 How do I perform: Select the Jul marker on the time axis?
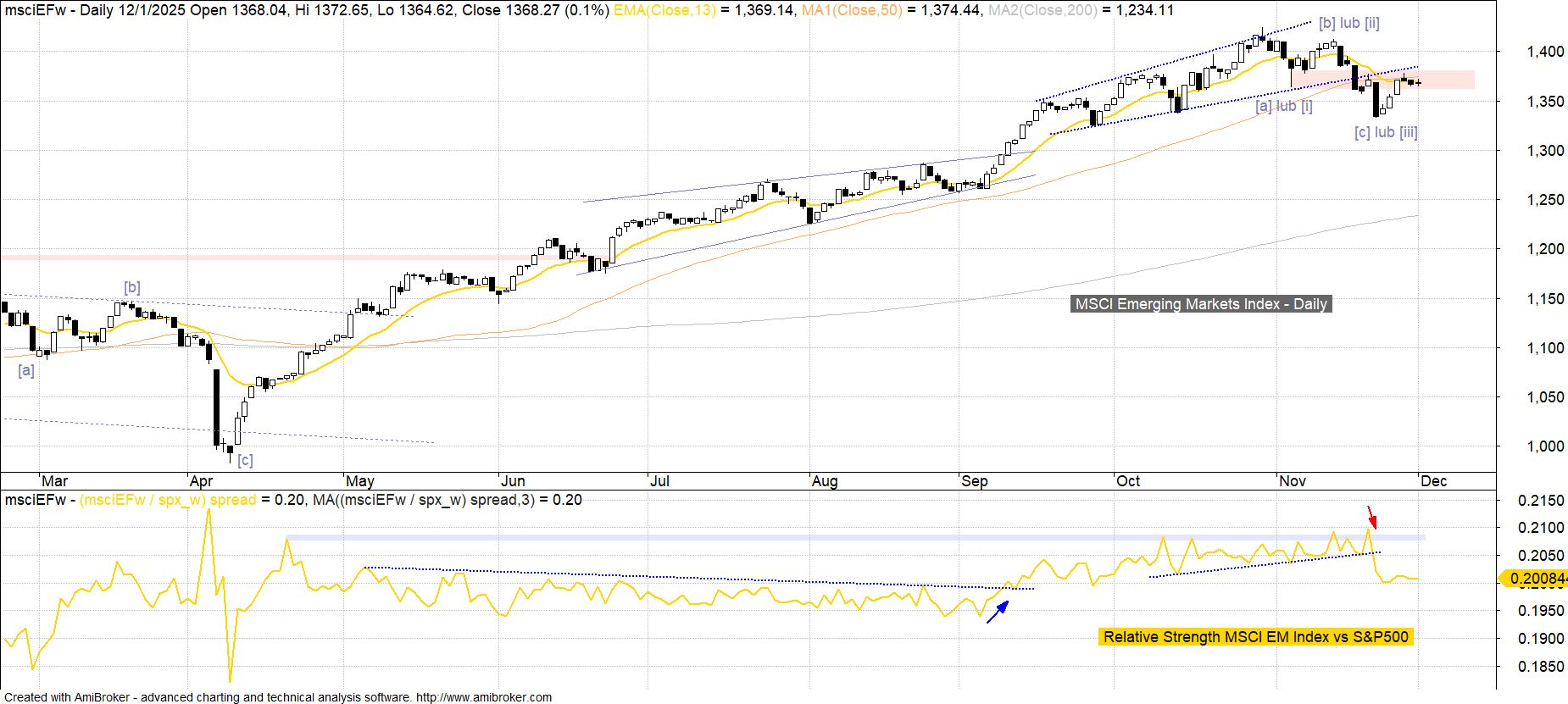[x=659, y=481]
